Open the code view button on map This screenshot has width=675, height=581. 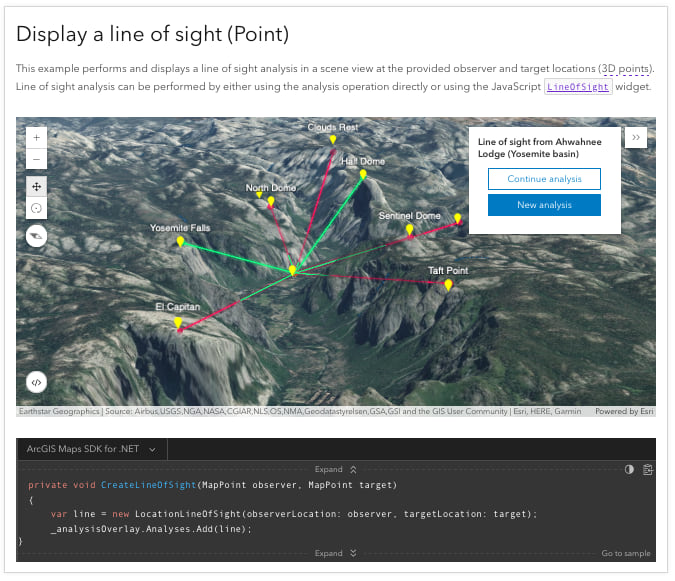[37, 382]
